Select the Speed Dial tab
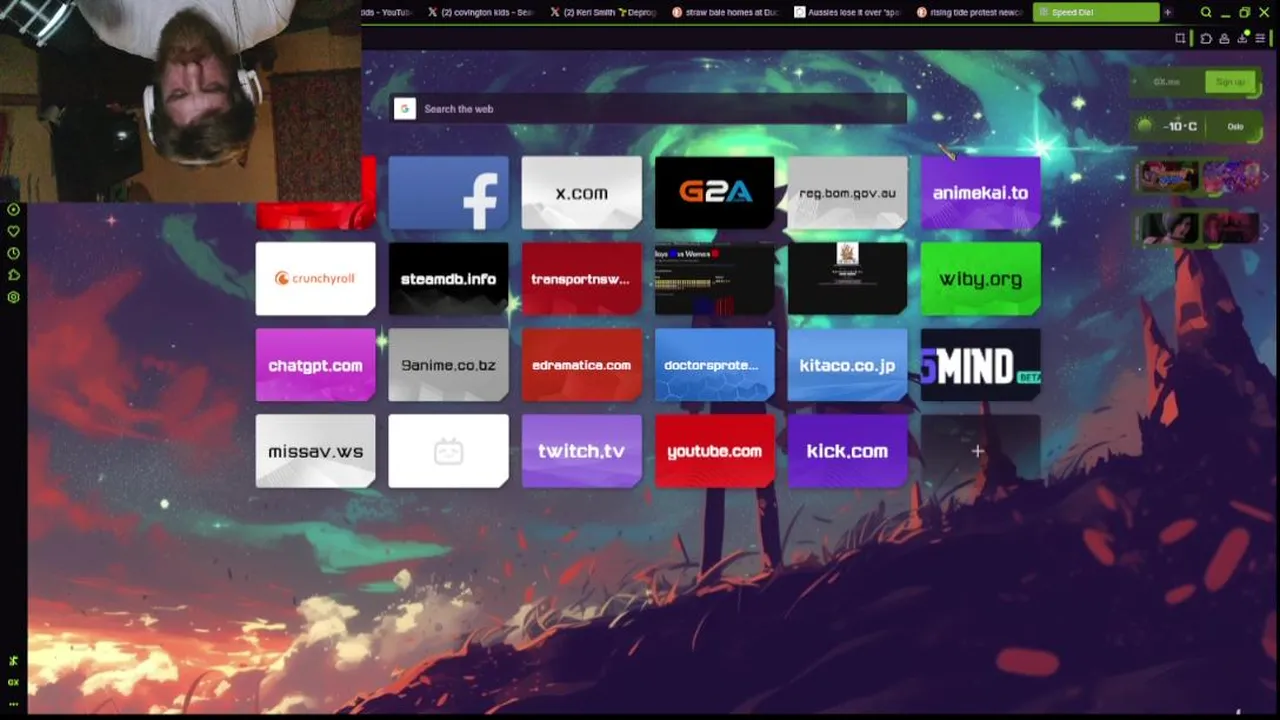This screenshot has width=1280, height=720. [x=1096, y=12]
